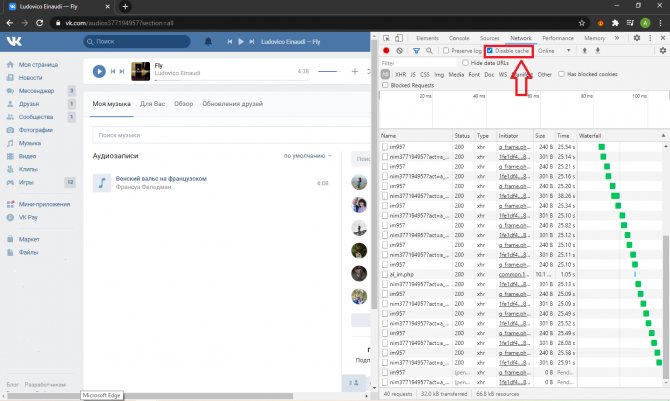Click the Поиск музыки input field

tap(231, 135)
